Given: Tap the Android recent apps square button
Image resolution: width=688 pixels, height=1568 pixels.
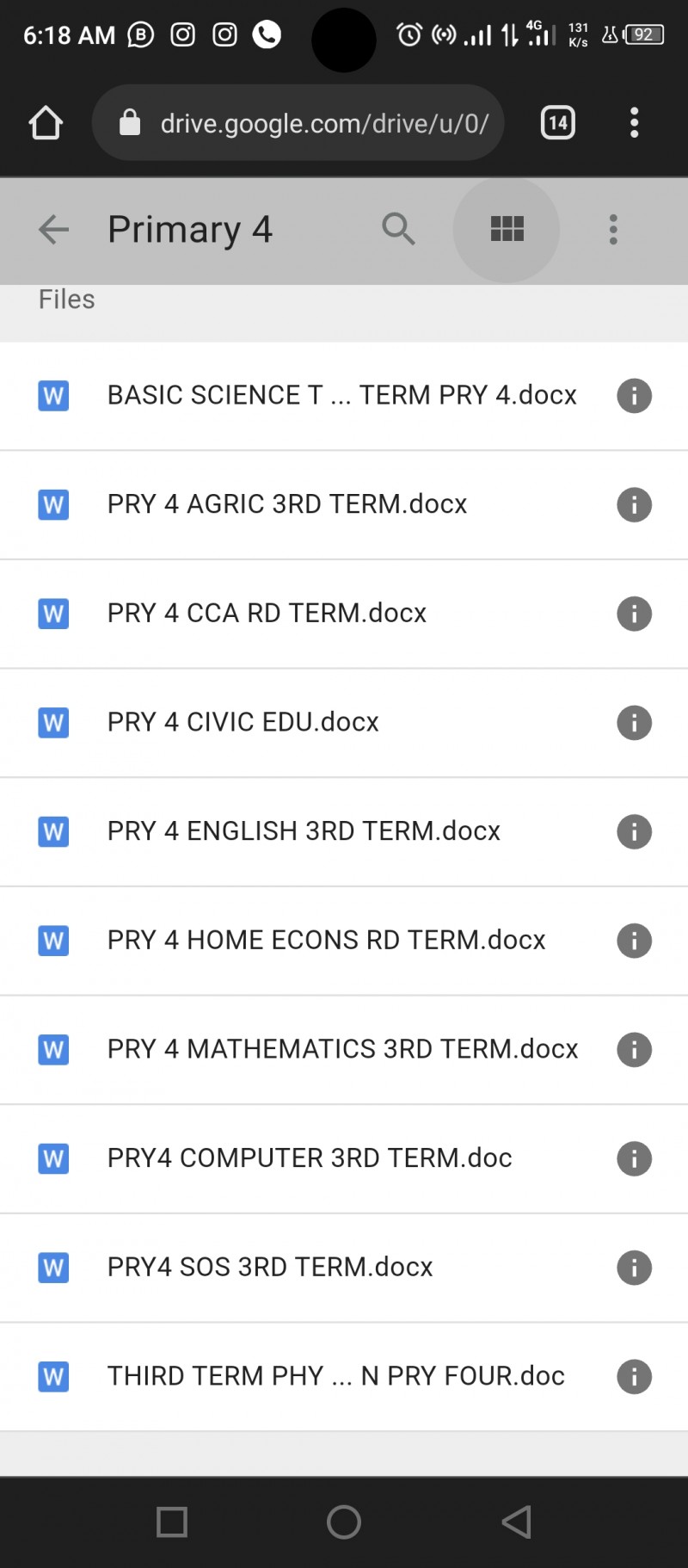Looking at the screenshot, I should [x=172, y=1522].
